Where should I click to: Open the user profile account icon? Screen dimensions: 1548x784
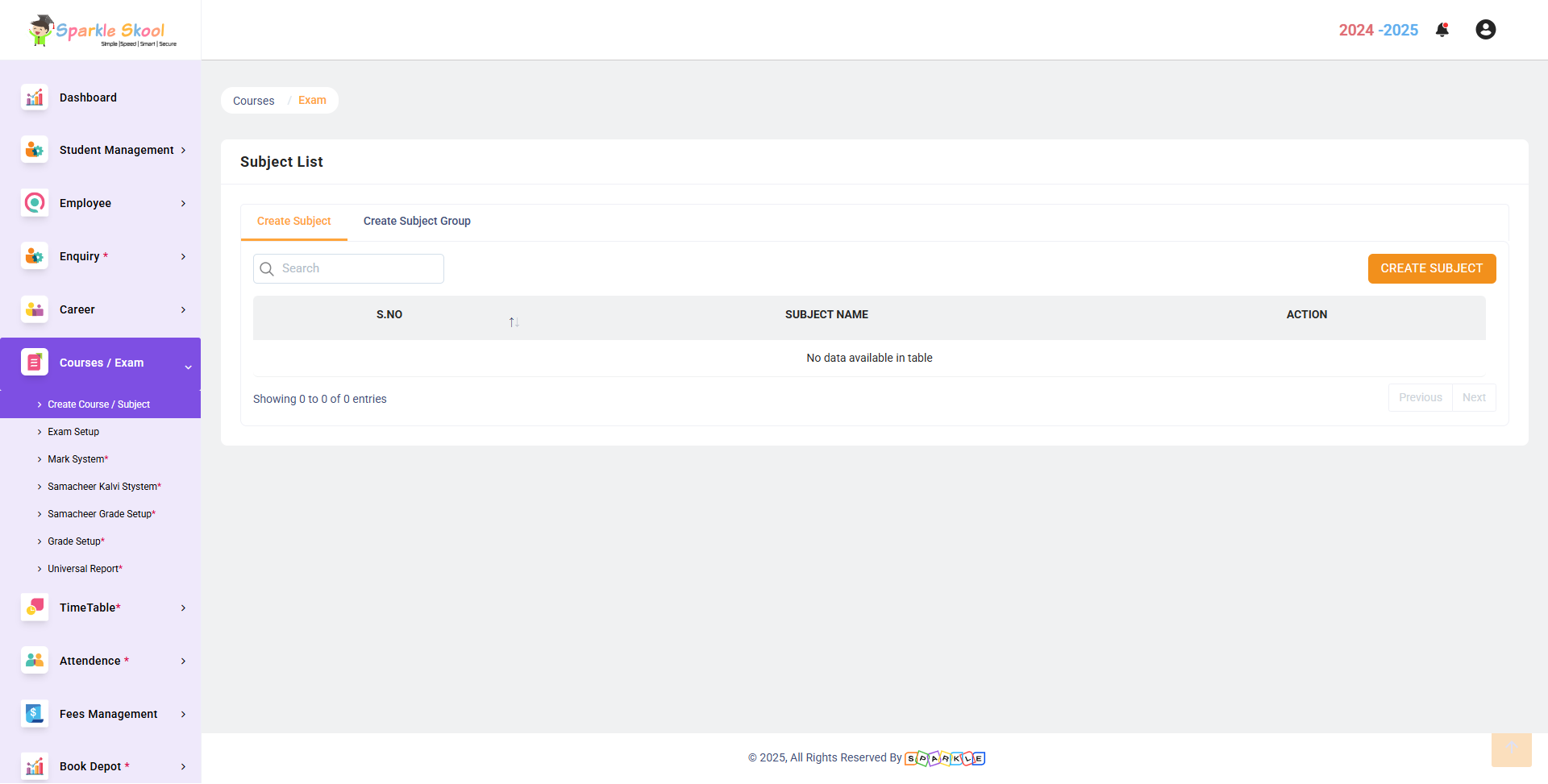tap(1485, 30)
